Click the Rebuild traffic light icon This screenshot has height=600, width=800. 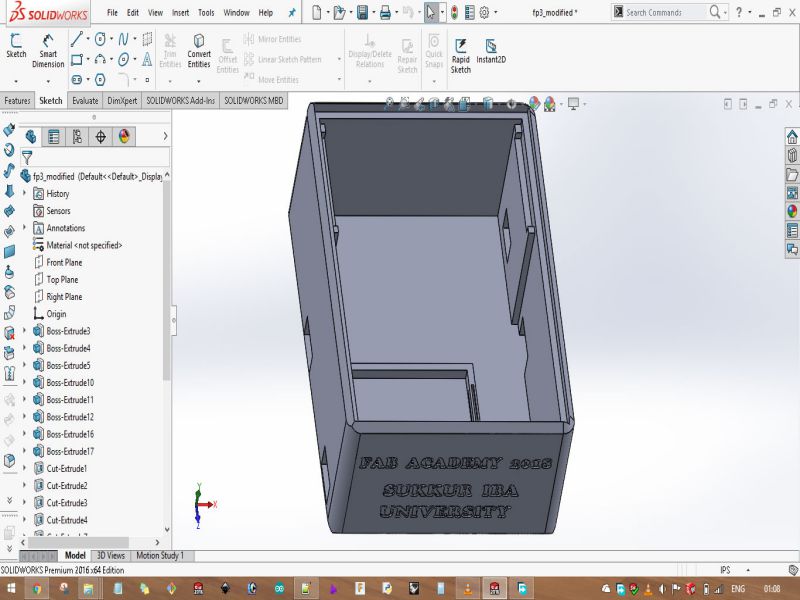454,13
